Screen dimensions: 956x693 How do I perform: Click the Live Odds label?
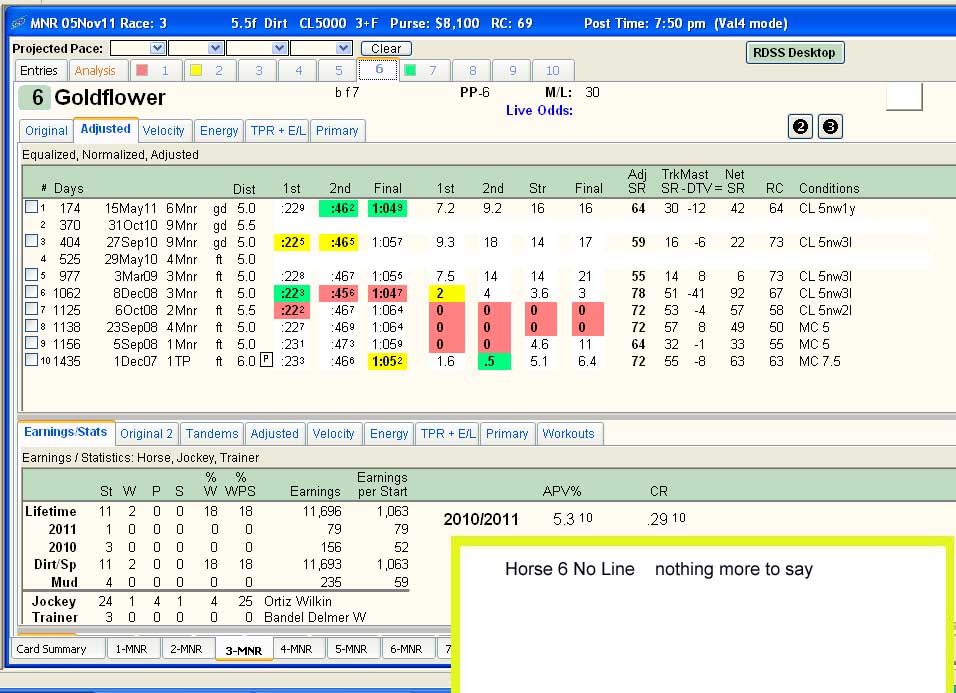(x=539, y=110)
